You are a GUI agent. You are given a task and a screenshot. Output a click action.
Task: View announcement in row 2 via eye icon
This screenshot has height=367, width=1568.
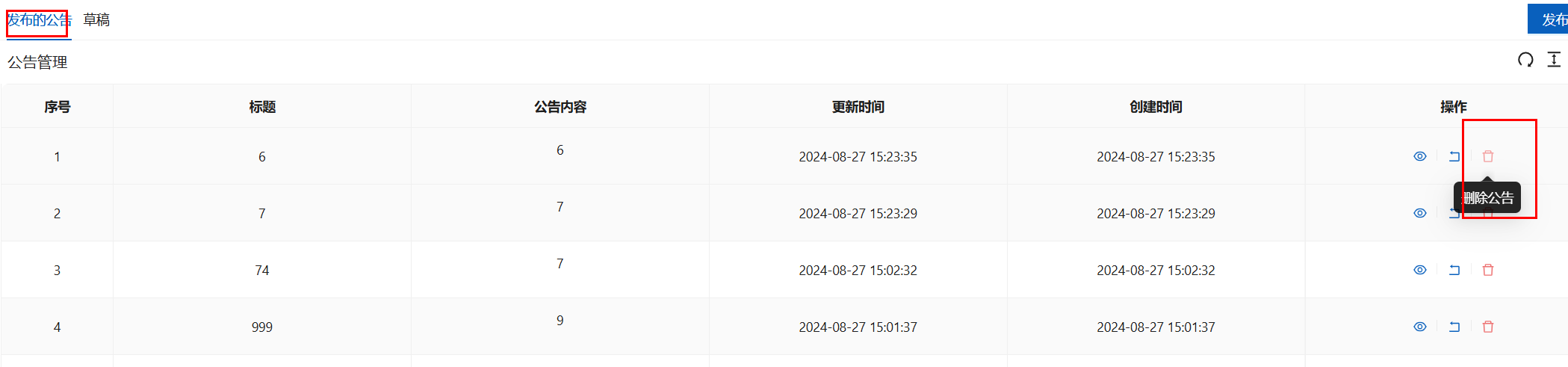click(1420, 213)
